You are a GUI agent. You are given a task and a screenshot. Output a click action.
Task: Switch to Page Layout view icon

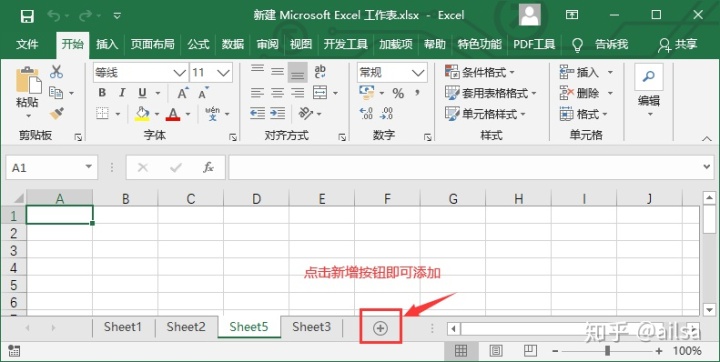[x=495, y=351]
